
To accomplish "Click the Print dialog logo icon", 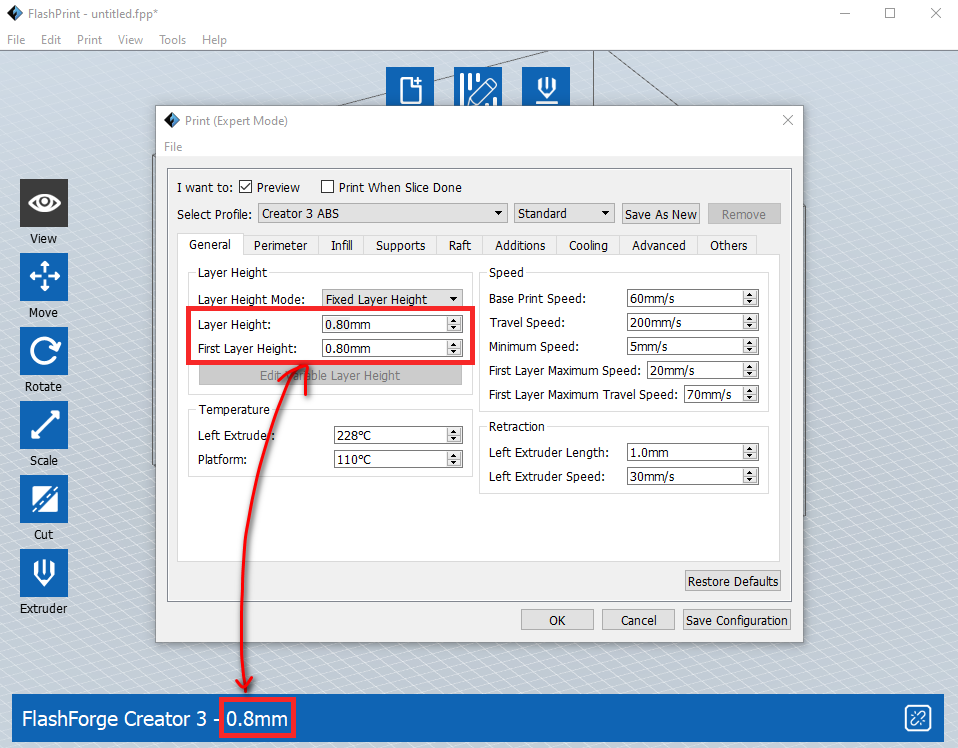I will click(172, 120).
